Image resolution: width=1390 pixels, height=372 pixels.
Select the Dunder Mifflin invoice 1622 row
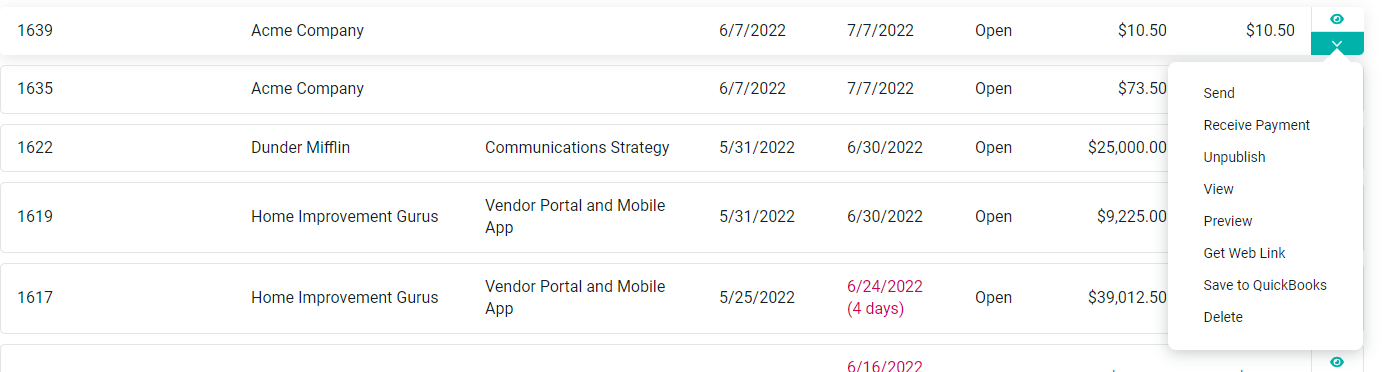click(584, 148)
